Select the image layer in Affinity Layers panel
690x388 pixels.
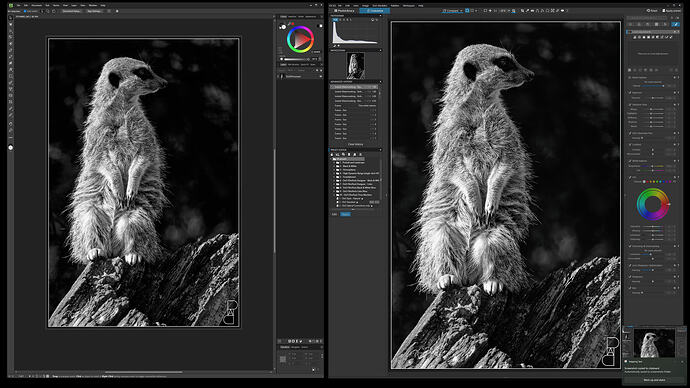pyautogui.click(x=300, y=76)
